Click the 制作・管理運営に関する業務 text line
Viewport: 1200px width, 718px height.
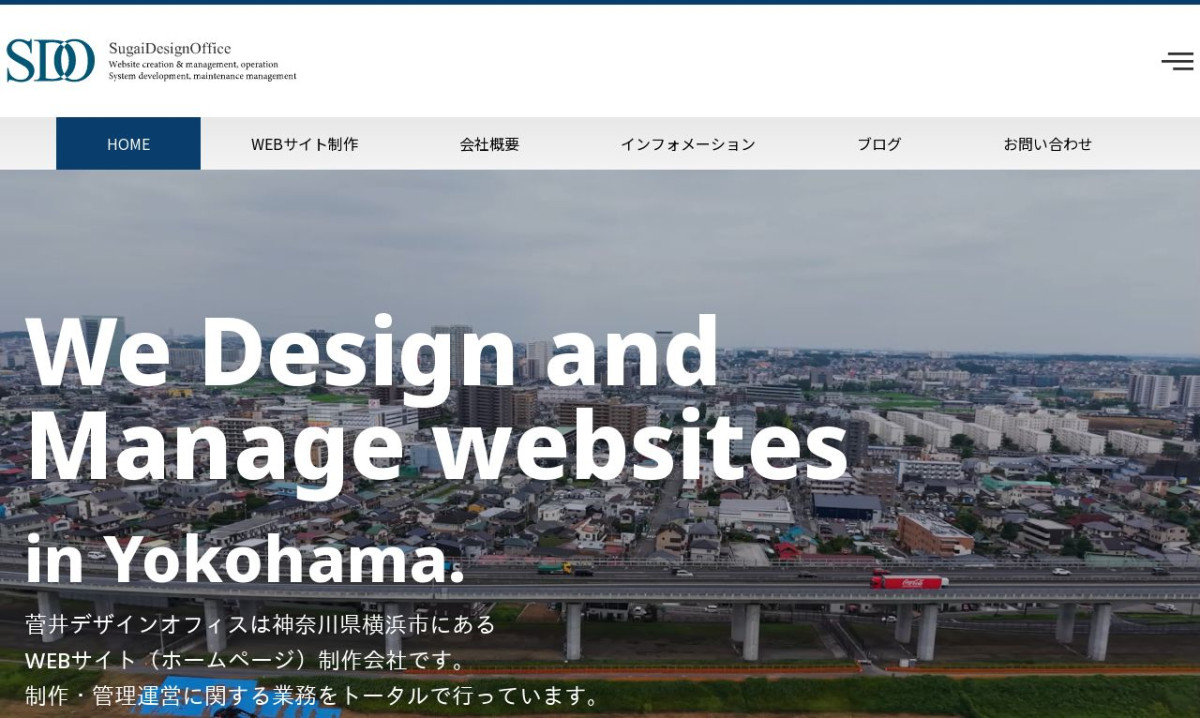(x=312, y=695)
